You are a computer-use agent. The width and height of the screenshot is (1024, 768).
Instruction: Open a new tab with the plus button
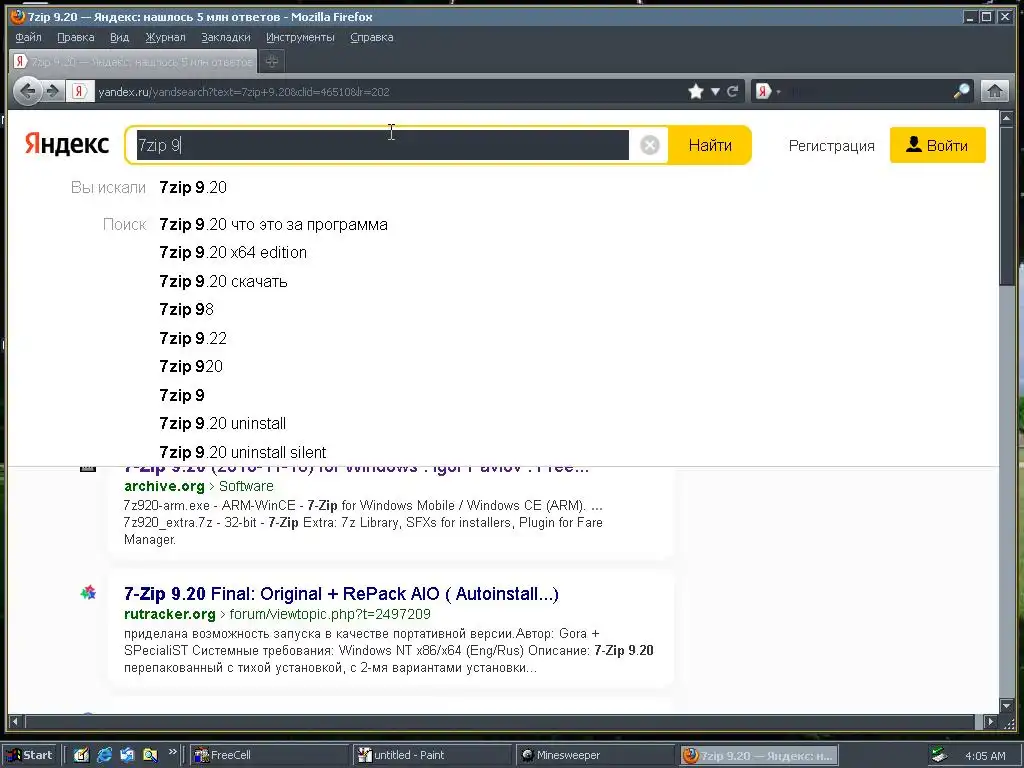point(272,61)
